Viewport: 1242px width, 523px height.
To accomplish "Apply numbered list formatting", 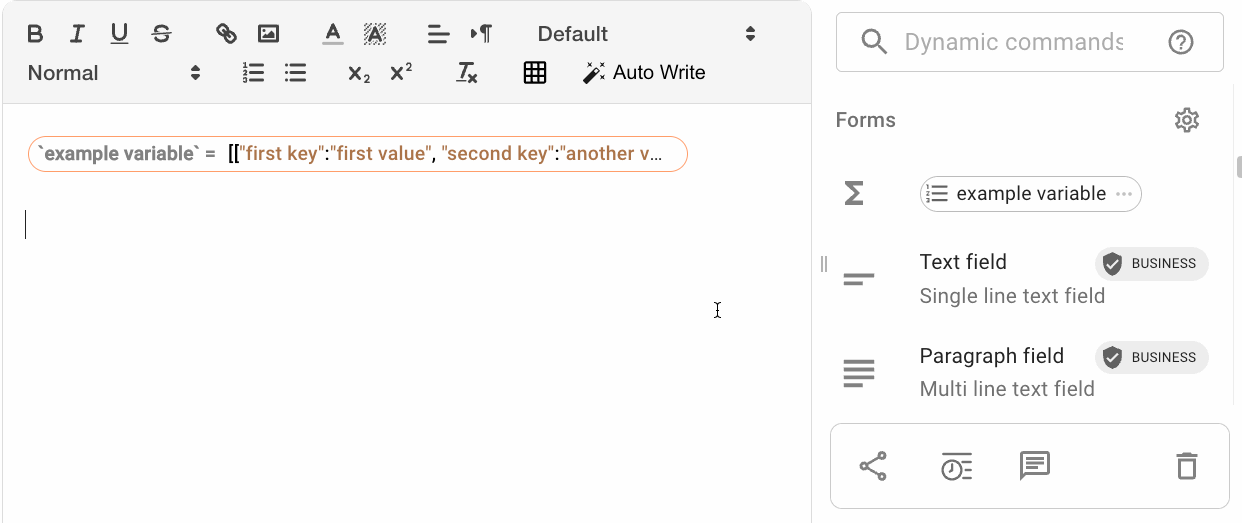I will [x=253, y=73].
